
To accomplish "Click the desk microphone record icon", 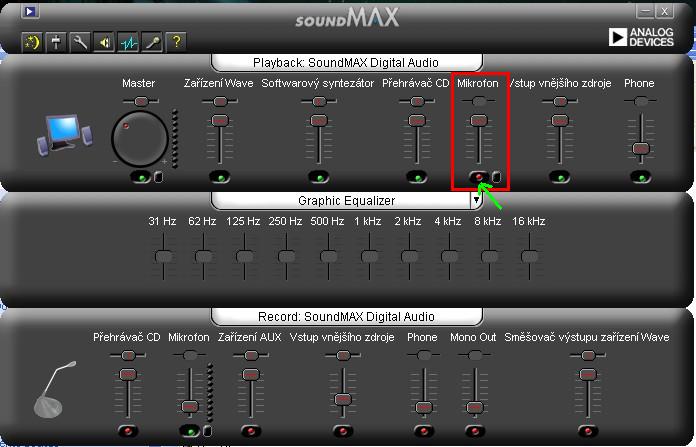I will (55, 389).
